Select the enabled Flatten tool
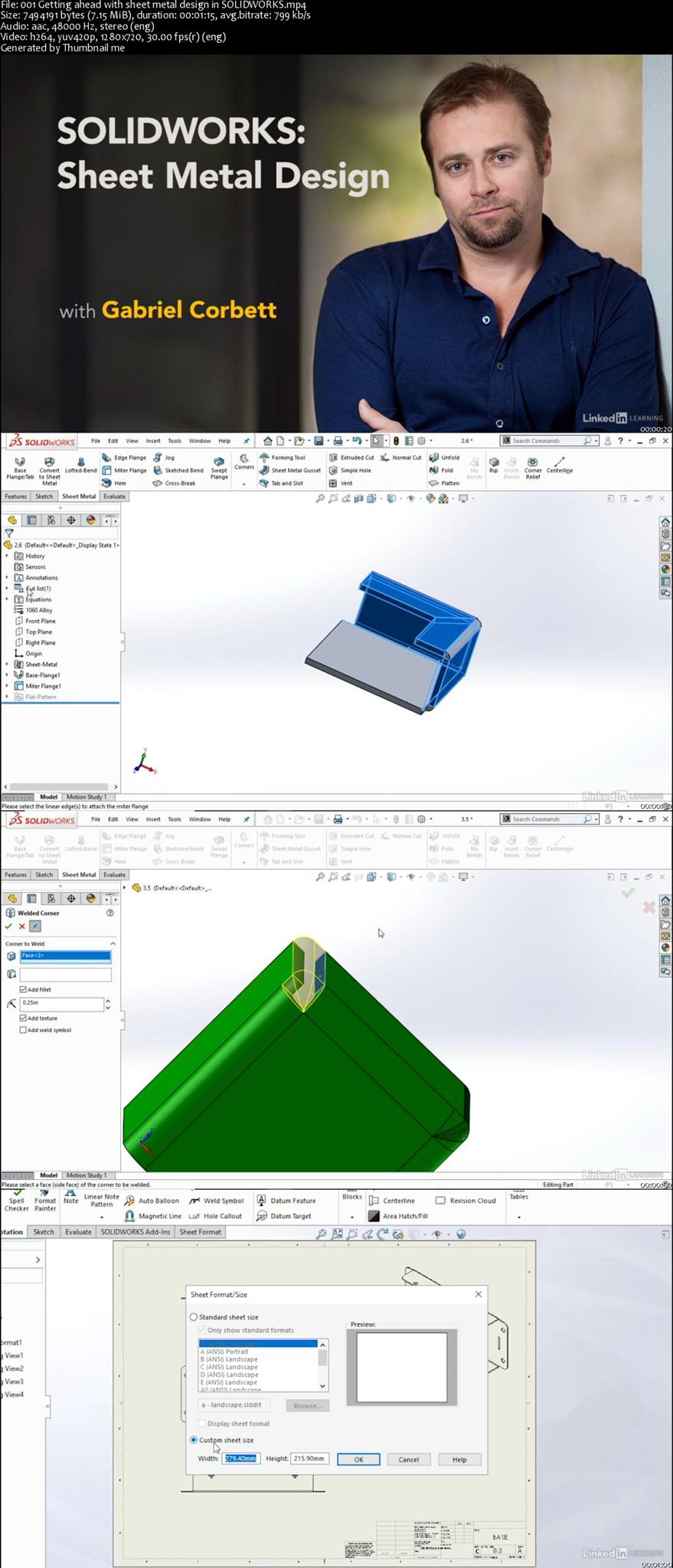Image resolution: width=673 pixels, height=1568 pixels. pos(445,483)
